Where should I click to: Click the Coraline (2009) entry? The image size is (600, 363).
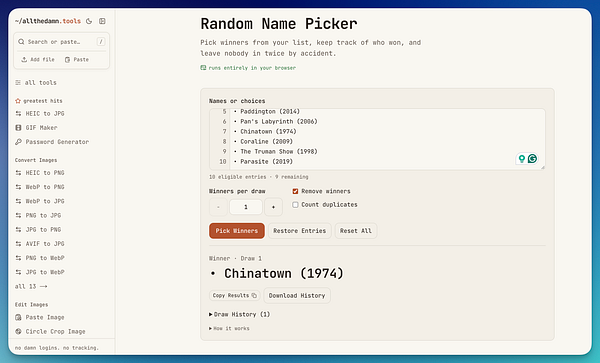click(266, 142)
